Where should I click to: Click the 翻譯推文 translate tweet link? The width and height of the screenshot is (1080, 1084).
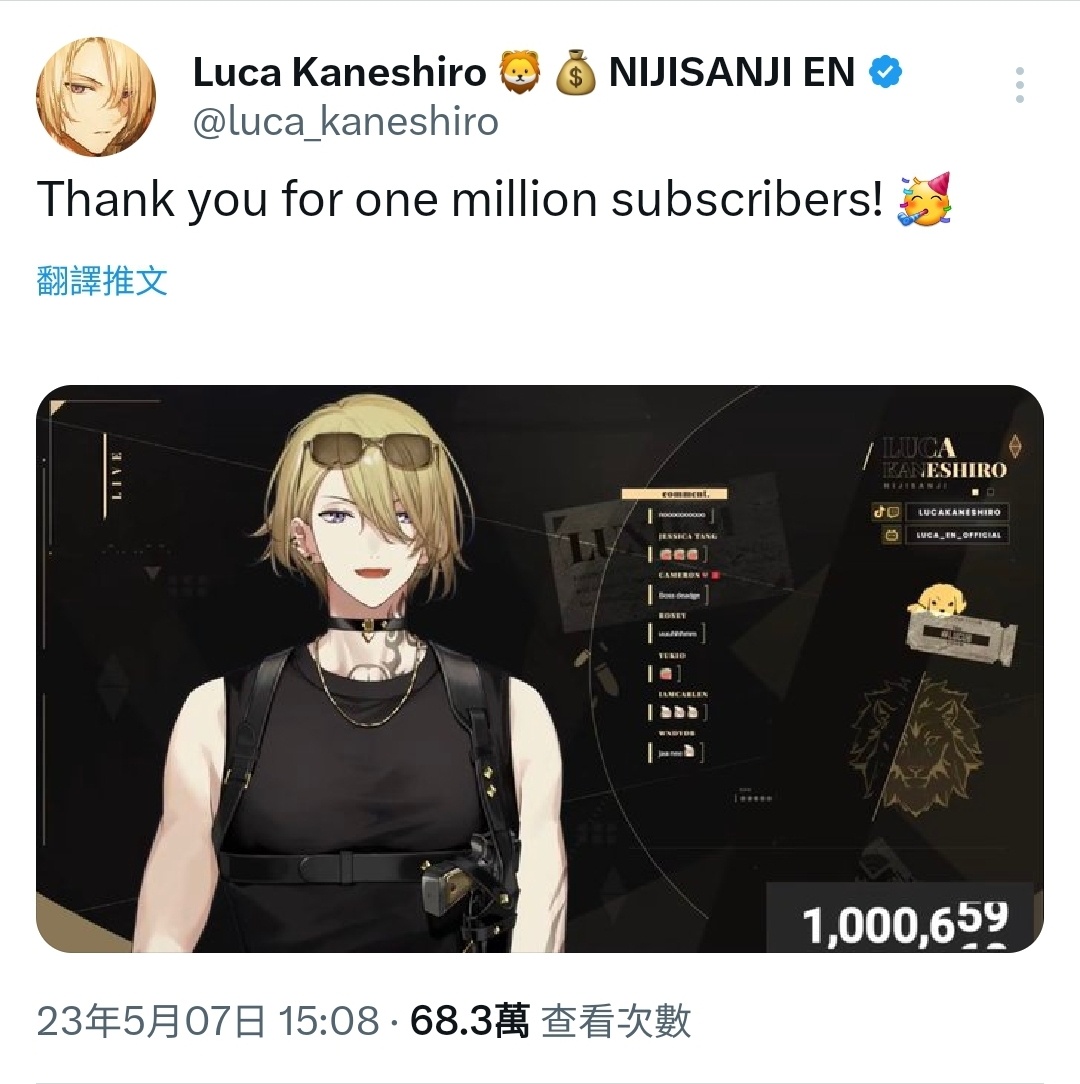pyautogui.click(x=102, y=280)
